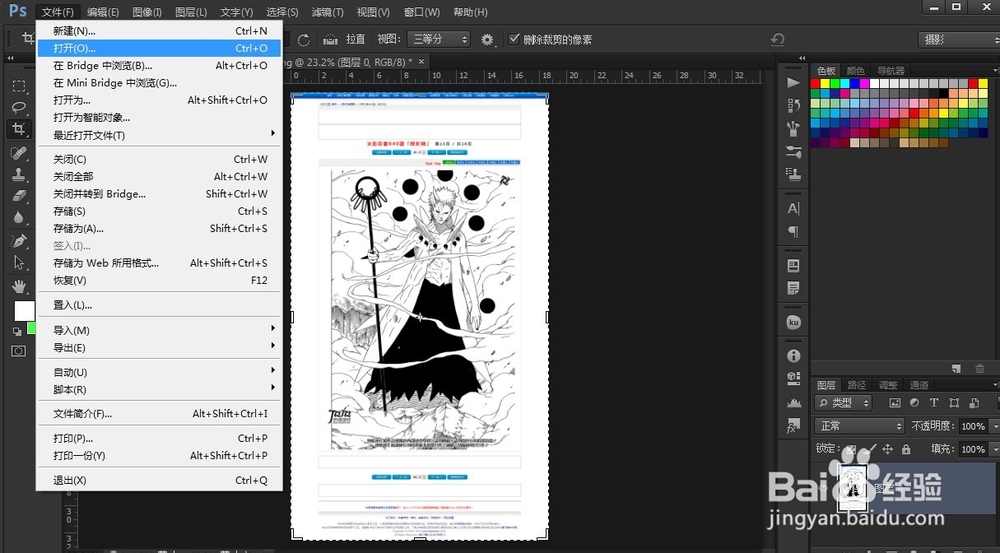Close the document tab with x
Screen dimensions: 1000x553
tap(421, 62)
